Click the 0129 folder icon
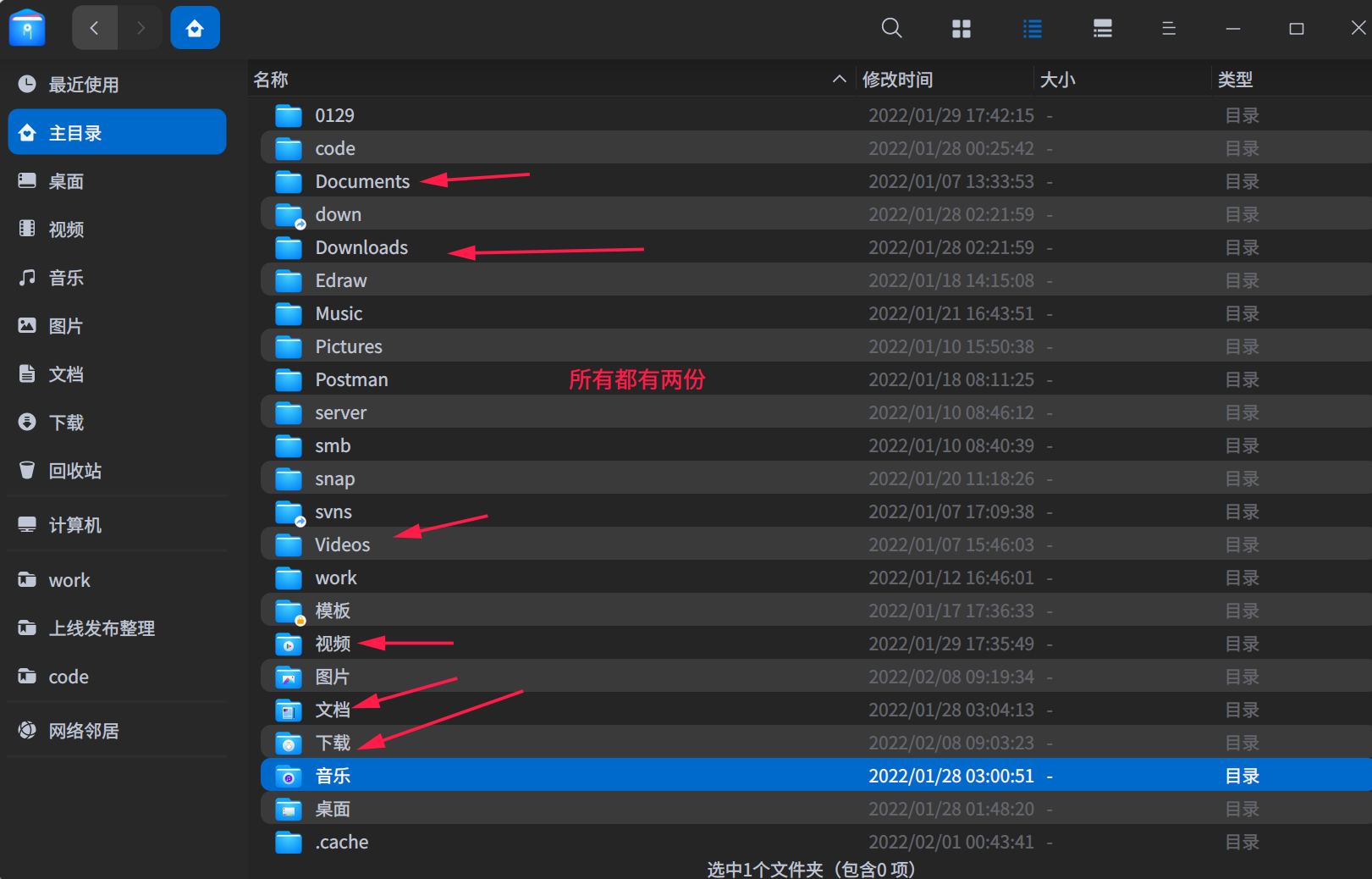The height and width of the screenshot is (879, 1372). [x=289, y=115]
